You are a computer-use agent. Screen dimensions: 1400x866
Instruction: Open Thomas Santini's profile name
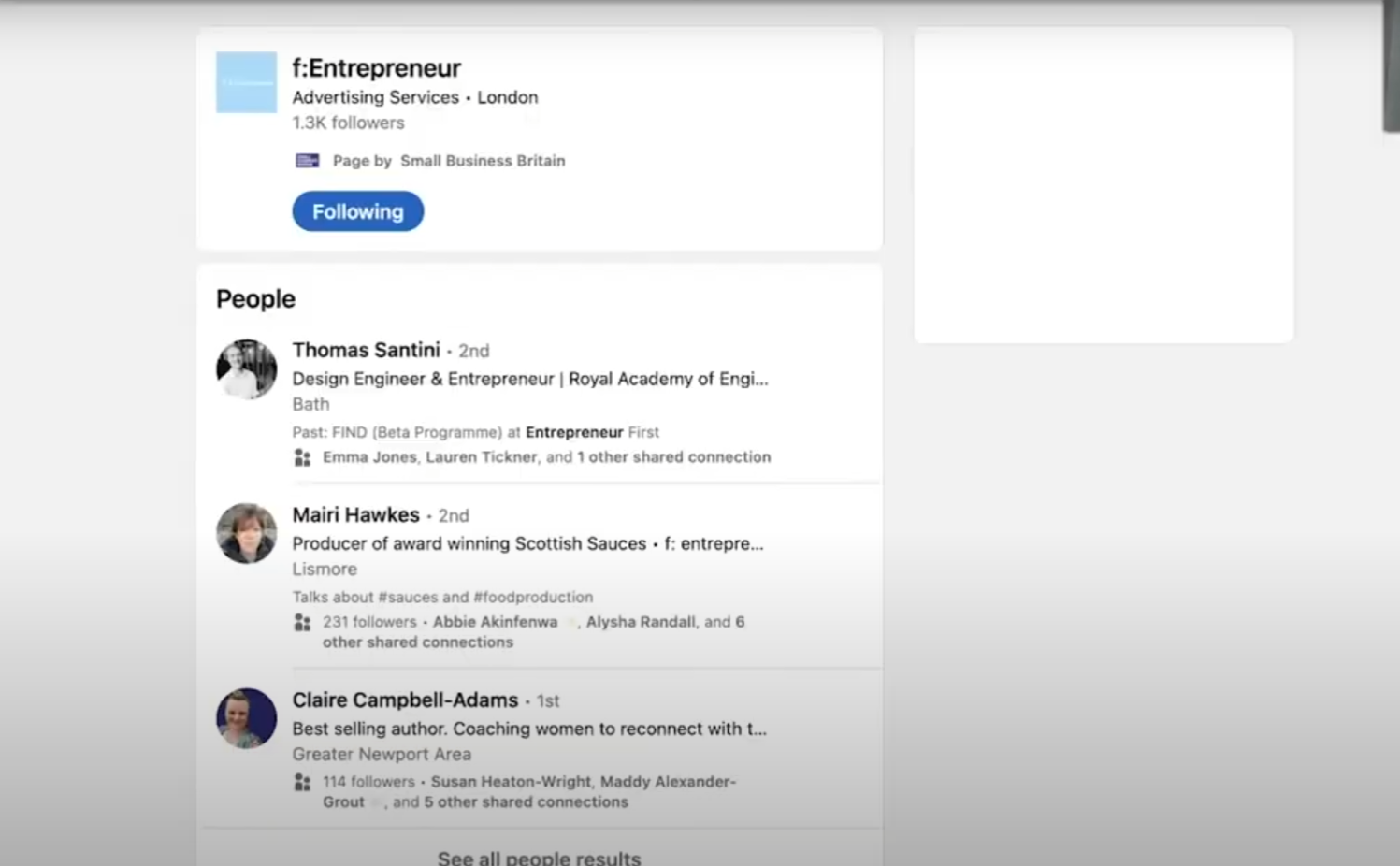366,350
